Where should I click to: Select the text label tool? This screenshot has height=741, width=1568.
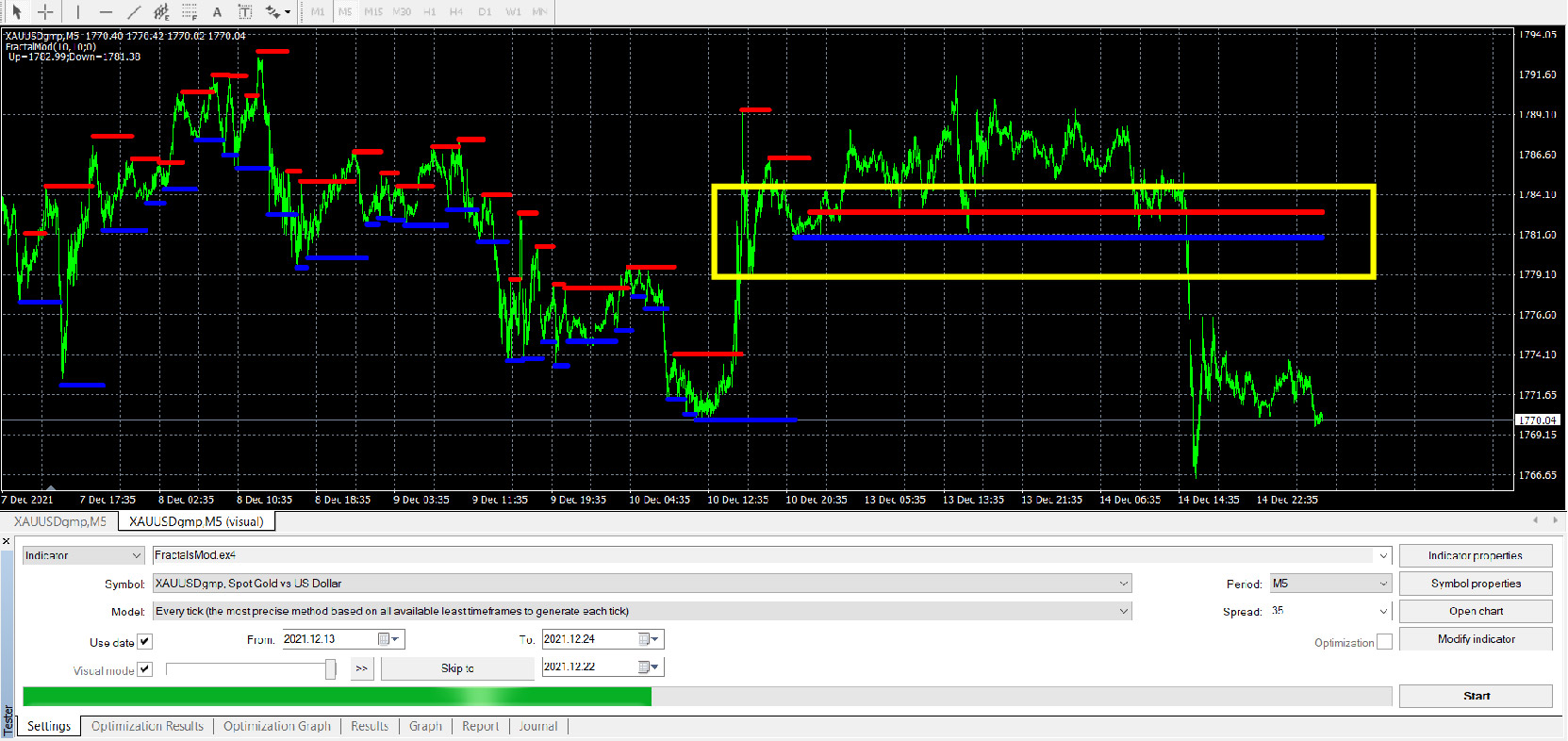(x=245, y=12)
